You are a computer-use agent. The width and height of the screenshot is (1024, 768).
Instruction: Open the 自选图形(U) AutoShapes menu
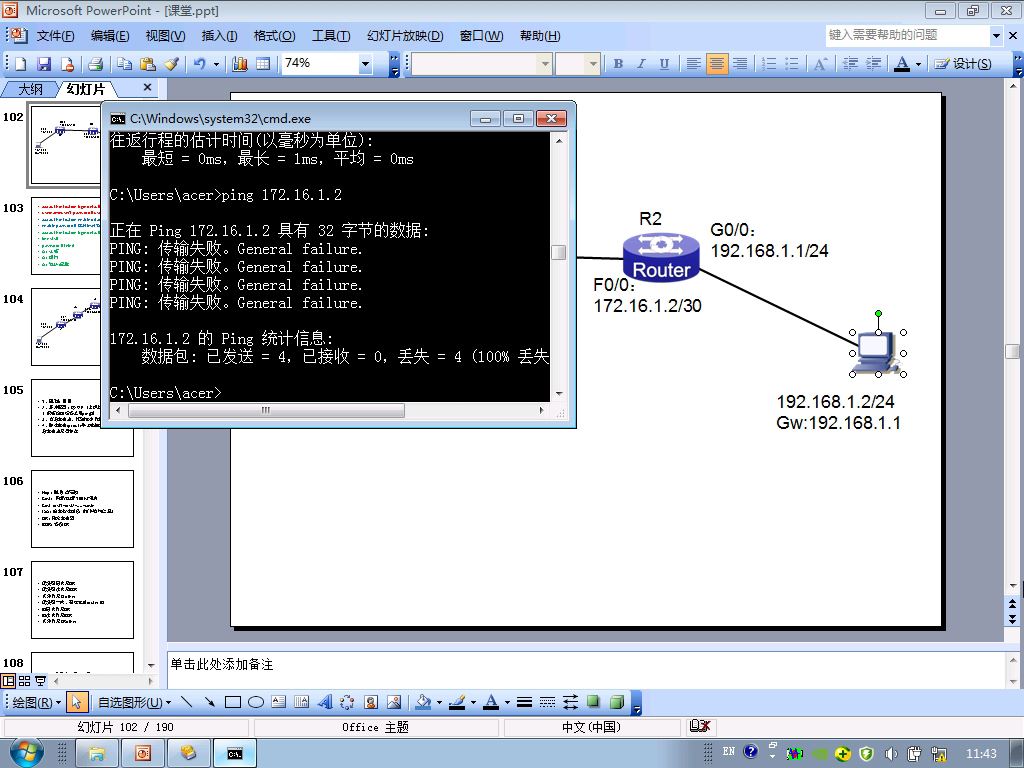[135, 702]
